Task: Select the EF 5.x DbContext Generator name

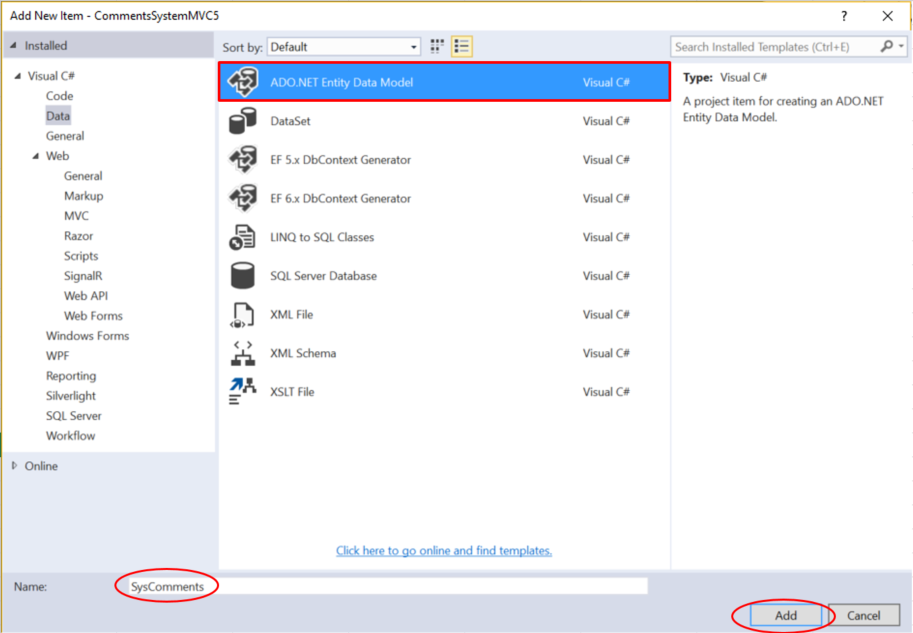Action: (340, 160)
